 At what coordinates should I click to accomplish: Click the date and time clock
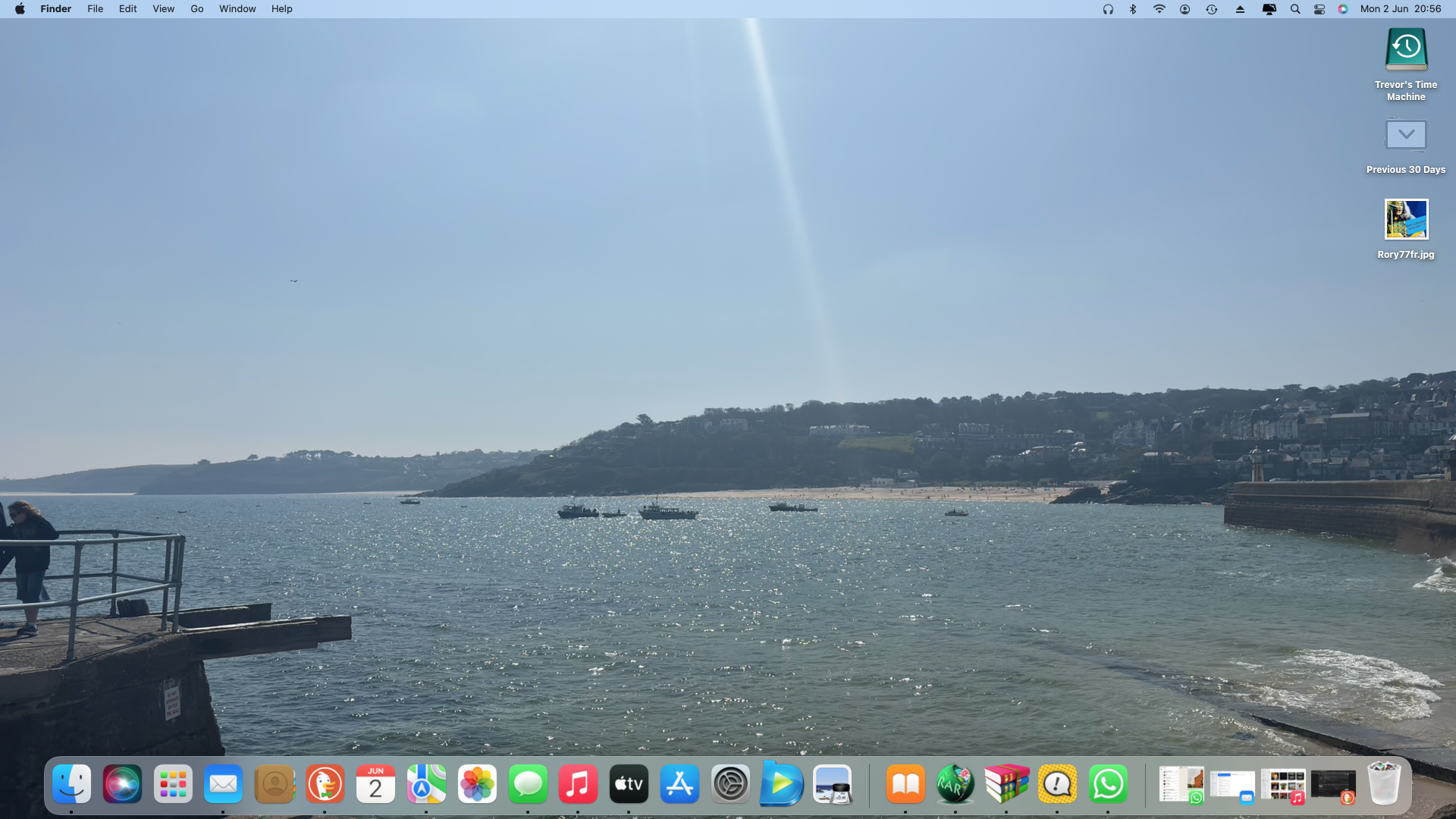coord(1400,9)
